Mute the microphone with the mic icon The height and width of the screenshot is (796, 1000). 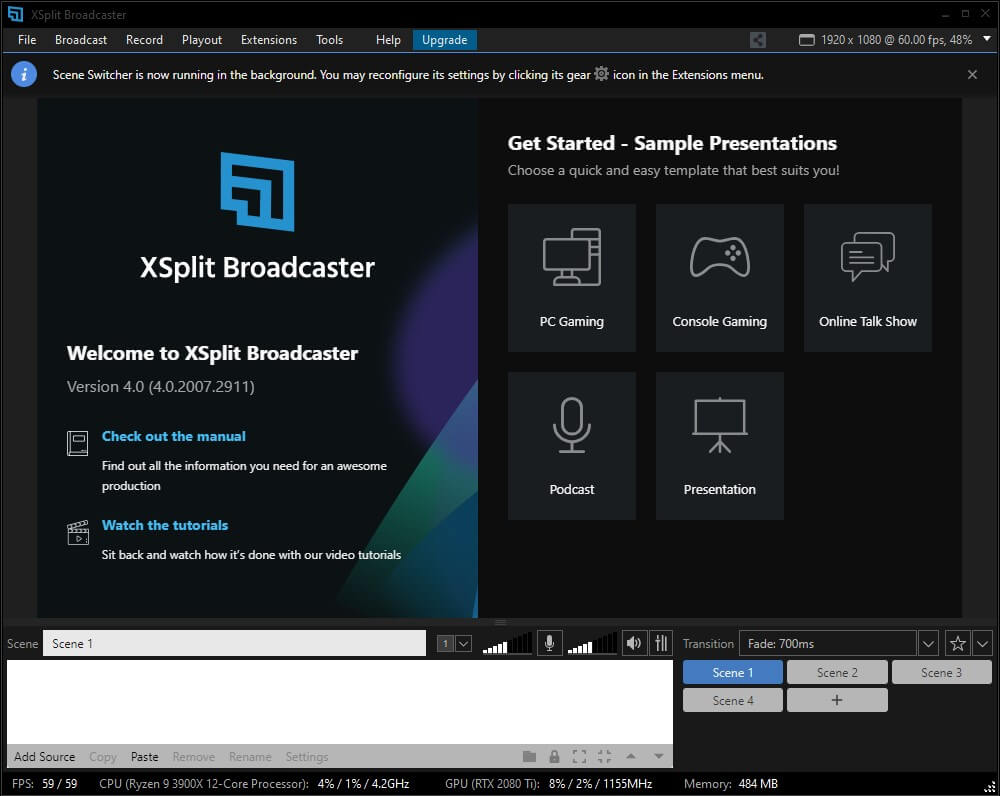[x=549, y=643]
